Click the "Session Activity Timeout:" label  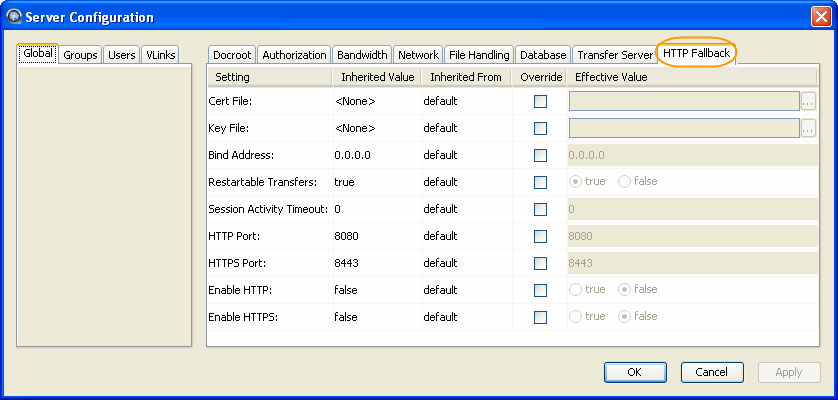point(268,210)
